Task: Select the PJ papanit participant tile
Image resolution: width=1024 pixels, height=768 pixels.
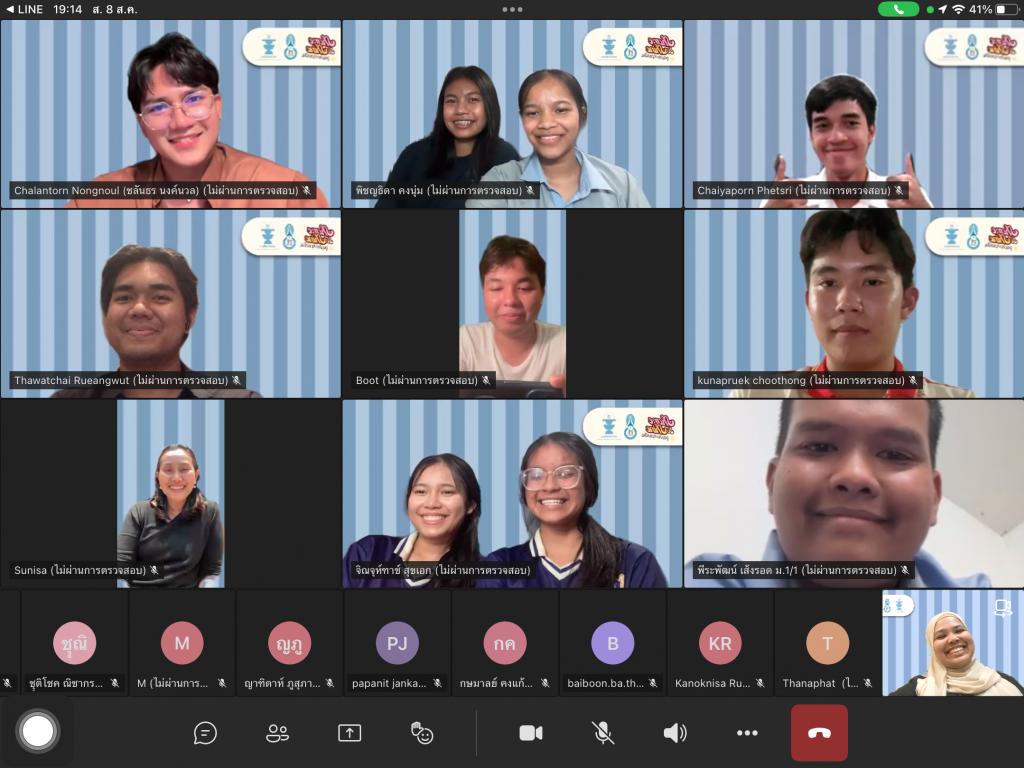Action: click(397, 643)
